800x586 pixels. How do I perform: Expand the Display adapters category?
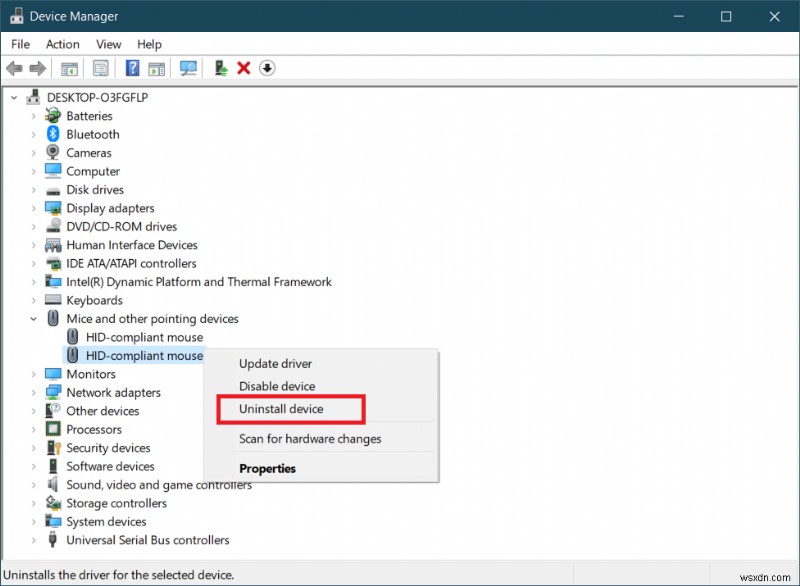pyautogui.click(x=33, y=208)
